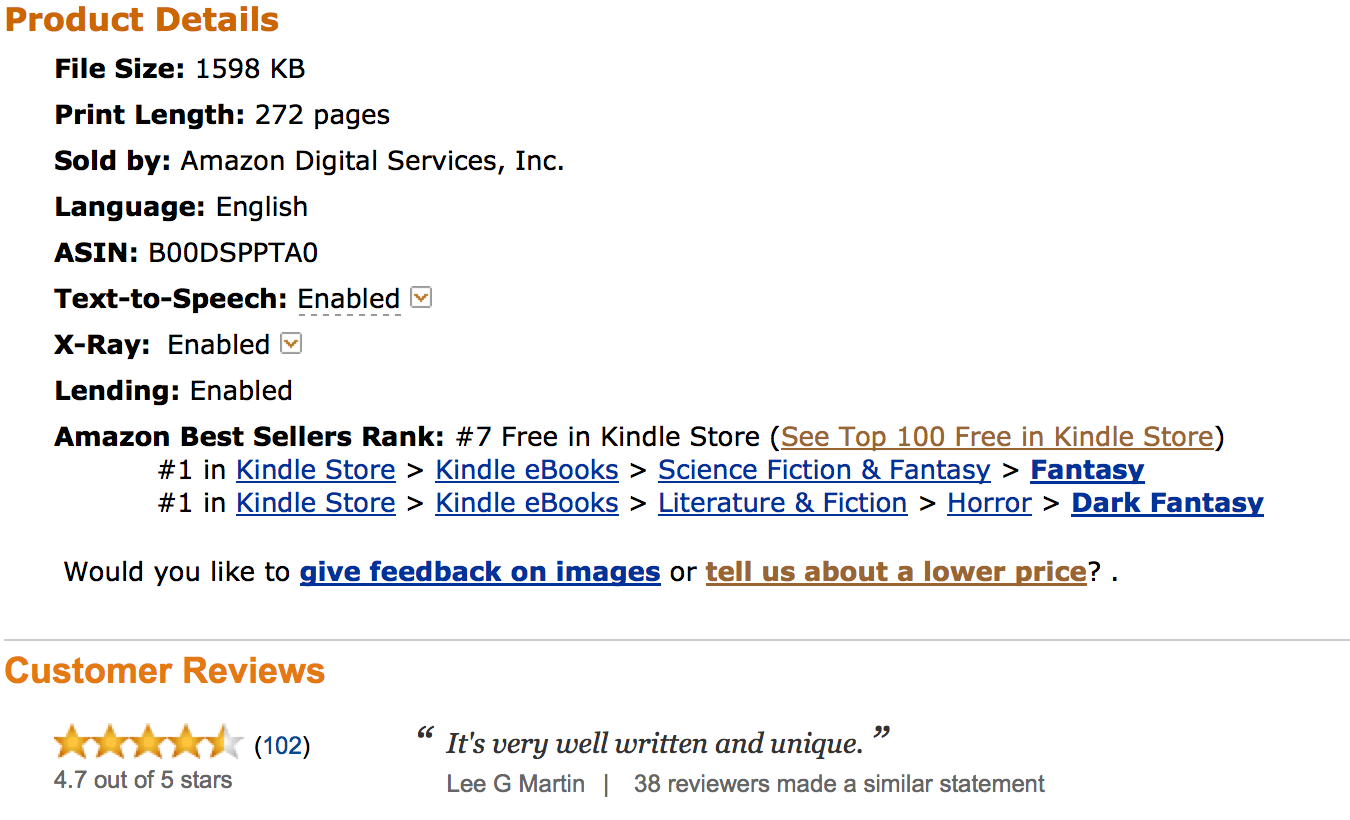This screenshot has height=820, width=1350.
Task: Expand the X-Ray info dropdown arrow
Action: coord(291,344)
